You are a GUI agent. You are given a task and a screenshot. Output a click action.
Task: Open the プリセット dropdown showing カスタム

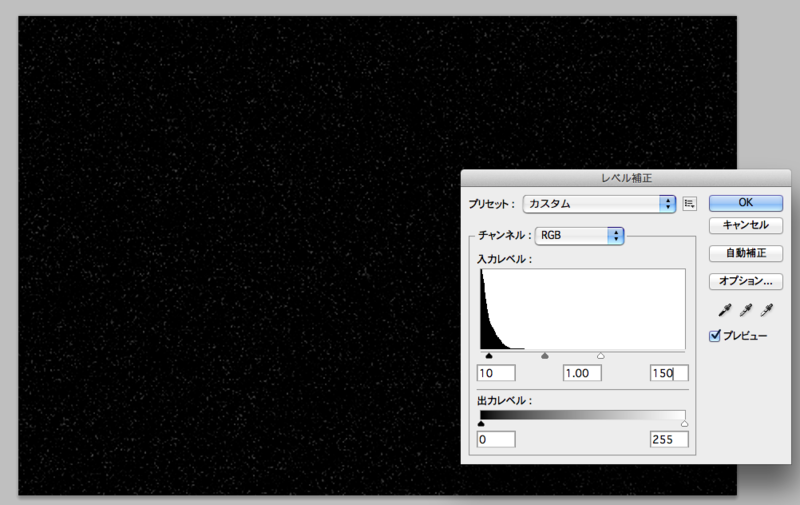599,204
